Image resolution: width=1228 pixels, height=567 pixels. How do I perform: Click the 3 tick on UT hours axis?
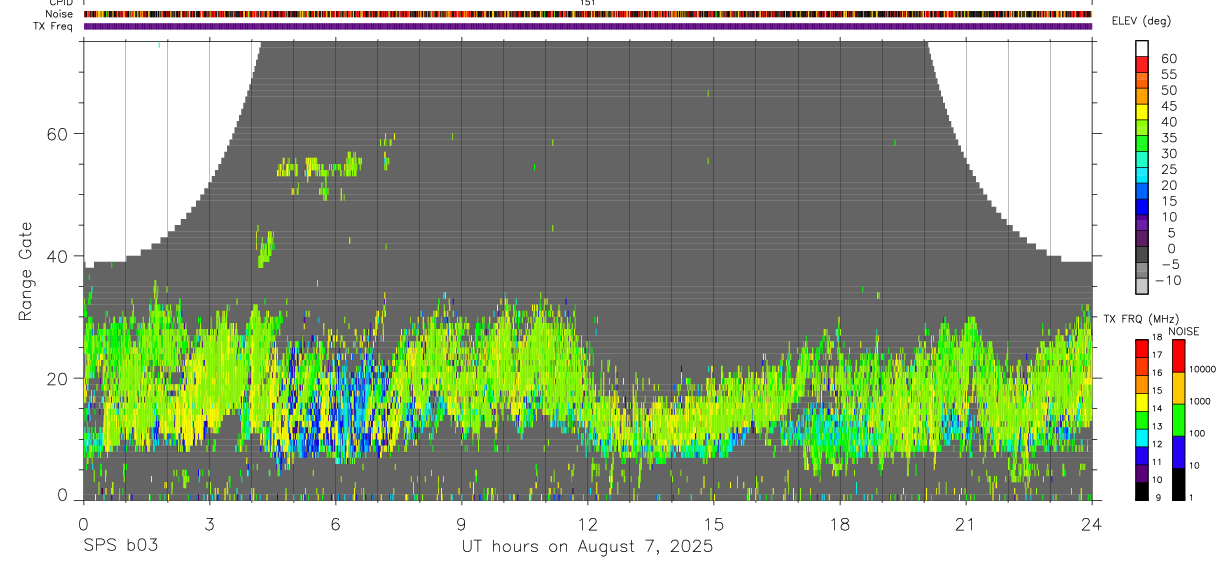(x=209, y=524)
